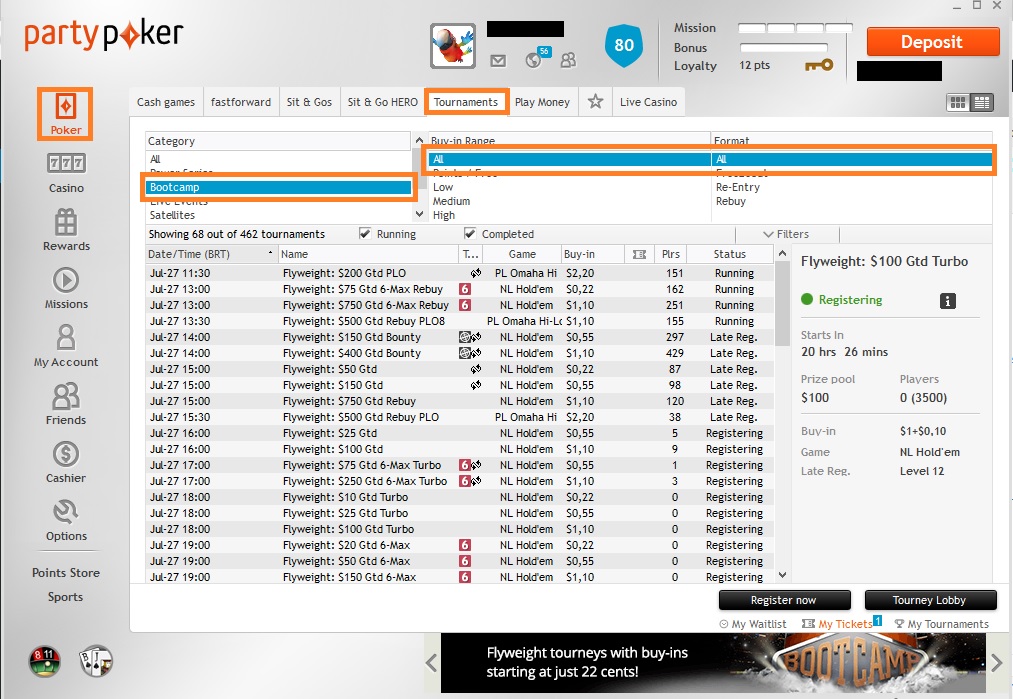Sort by Date/Time column
Viewport: 1013px width, 699px height.
(212, 255)
